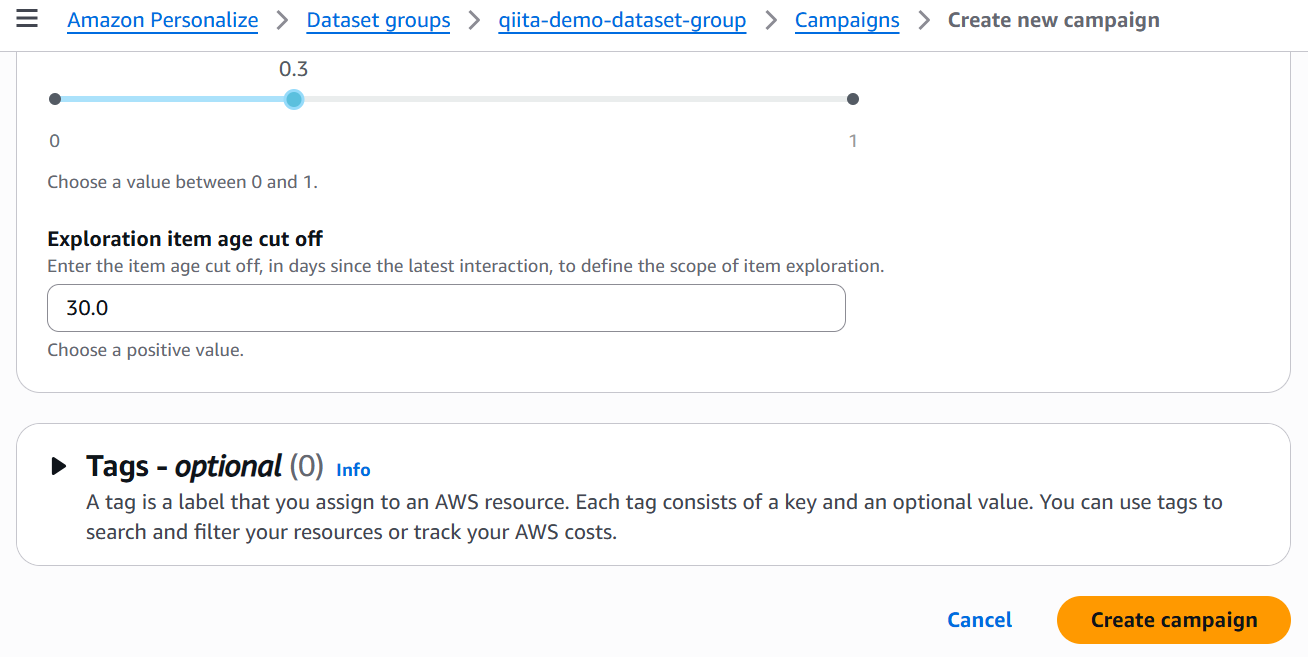Go to Amazon Personalize breadcrumb

[x=163, y=20]
